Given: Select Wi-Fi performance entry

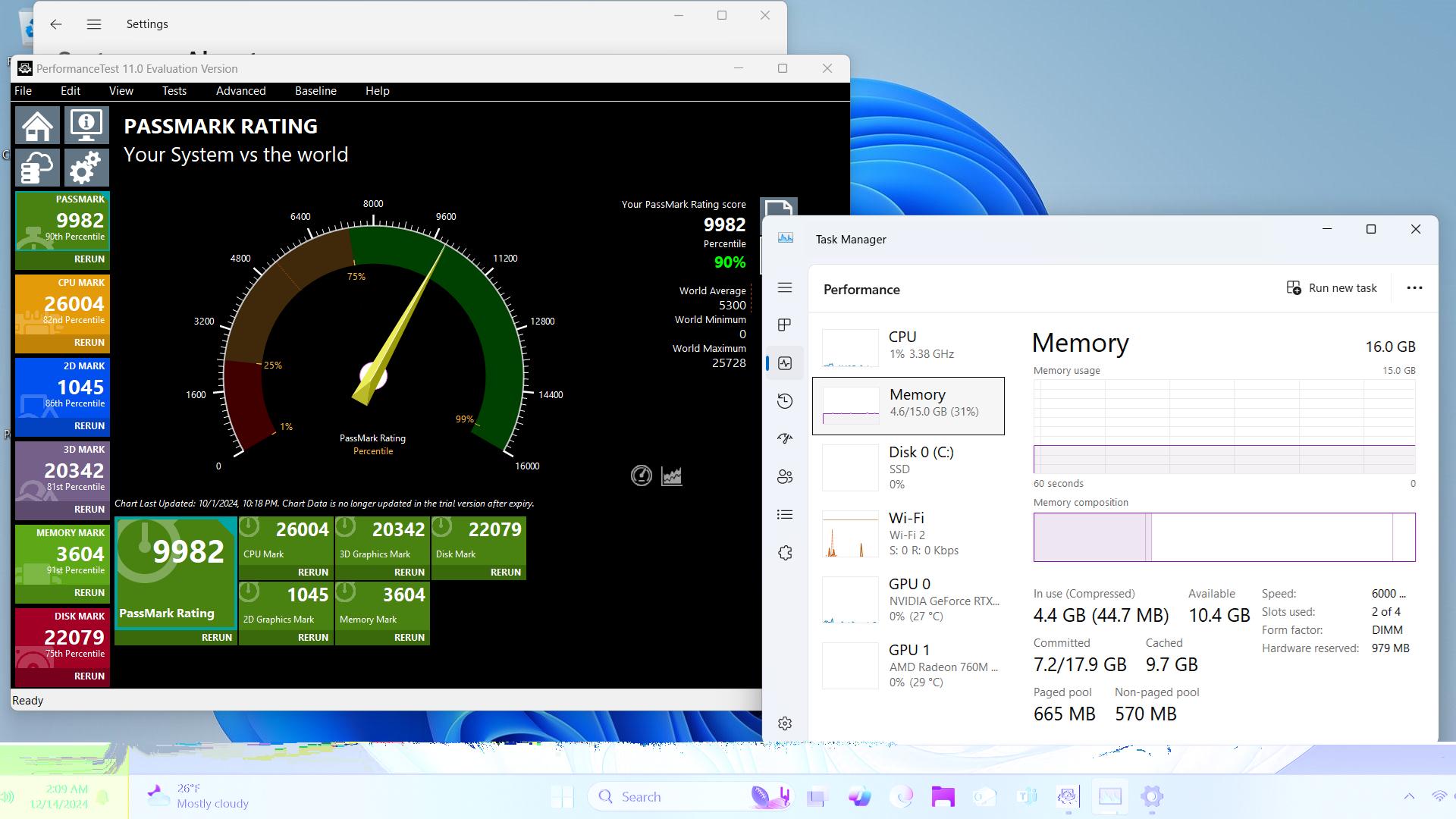Looking at the screenshot, I should point(908,533).
